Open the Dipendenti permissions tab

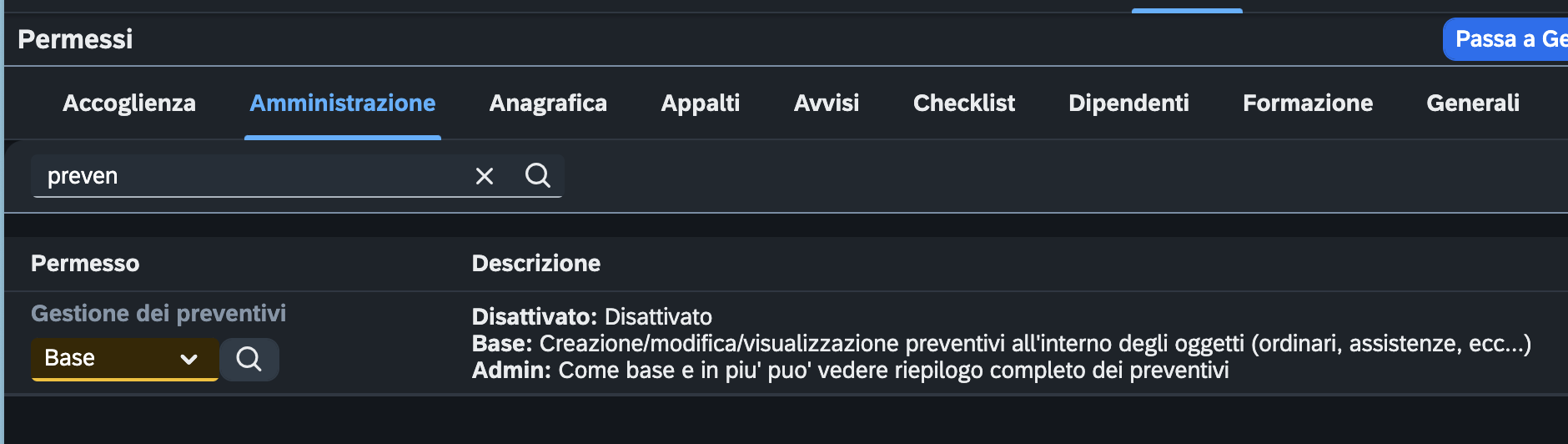point(1128,103)
